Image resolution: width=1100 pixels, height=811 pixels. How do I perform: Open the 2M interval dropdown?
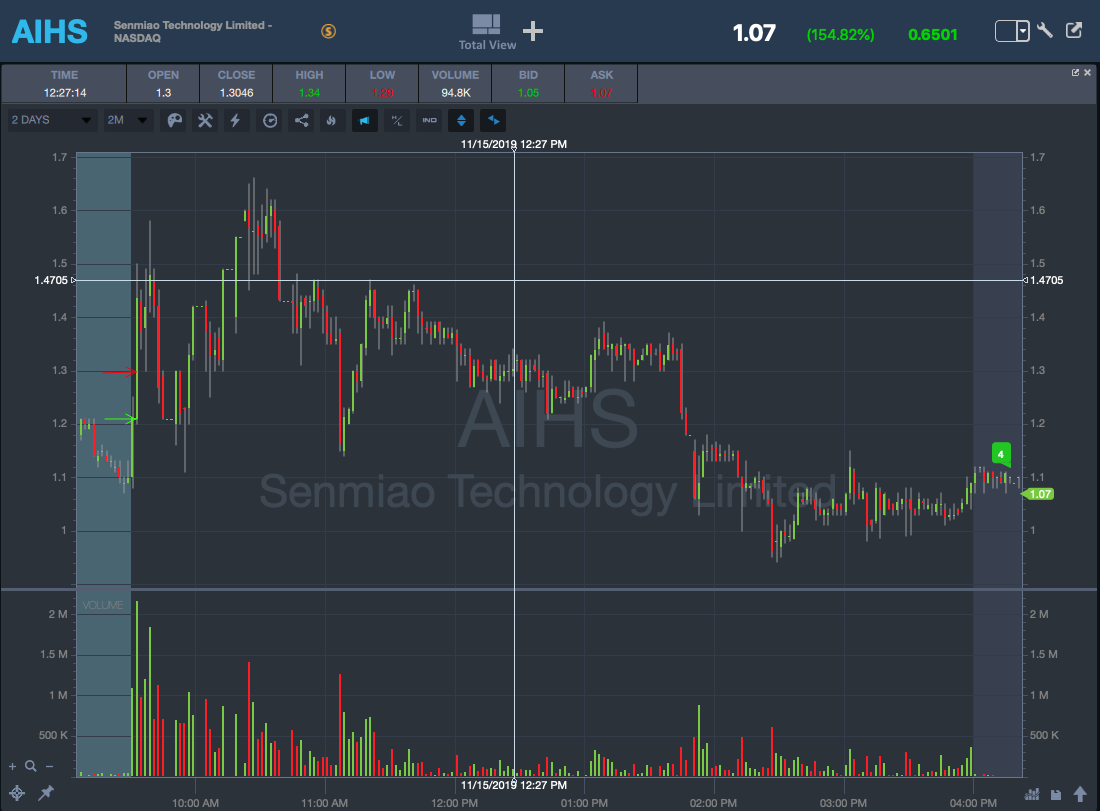tap(128, 121)
